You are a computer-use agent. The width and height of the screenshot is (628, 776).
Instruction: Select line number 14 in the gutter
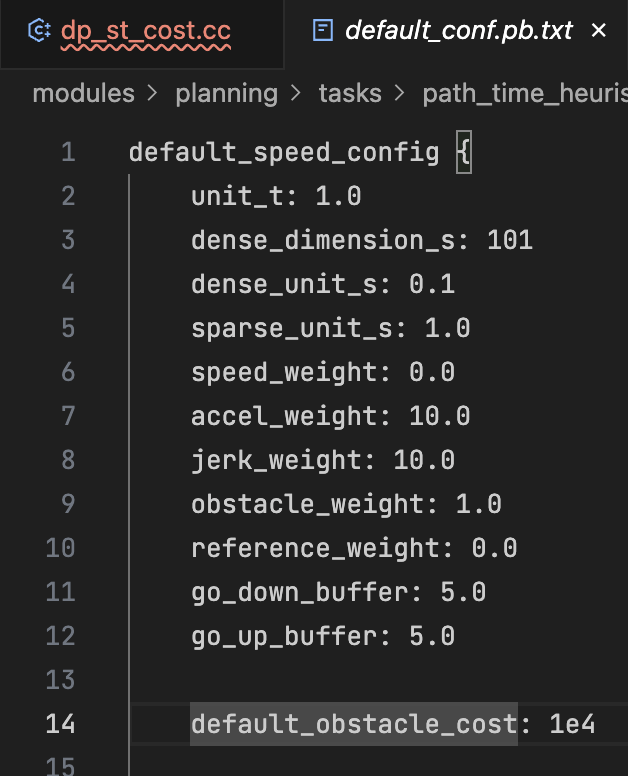(60, 724)
